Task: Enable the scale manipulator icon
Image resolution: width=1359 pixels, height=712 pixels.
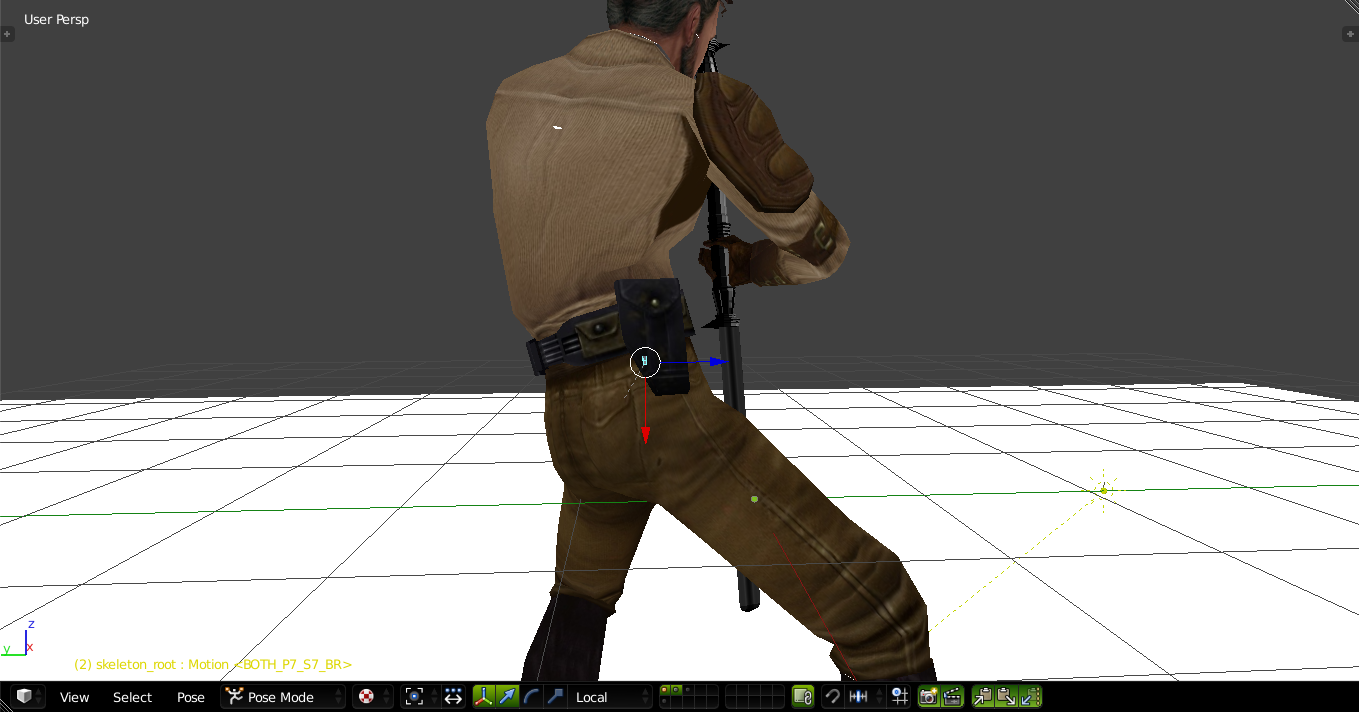Action: tap(555, 697)
